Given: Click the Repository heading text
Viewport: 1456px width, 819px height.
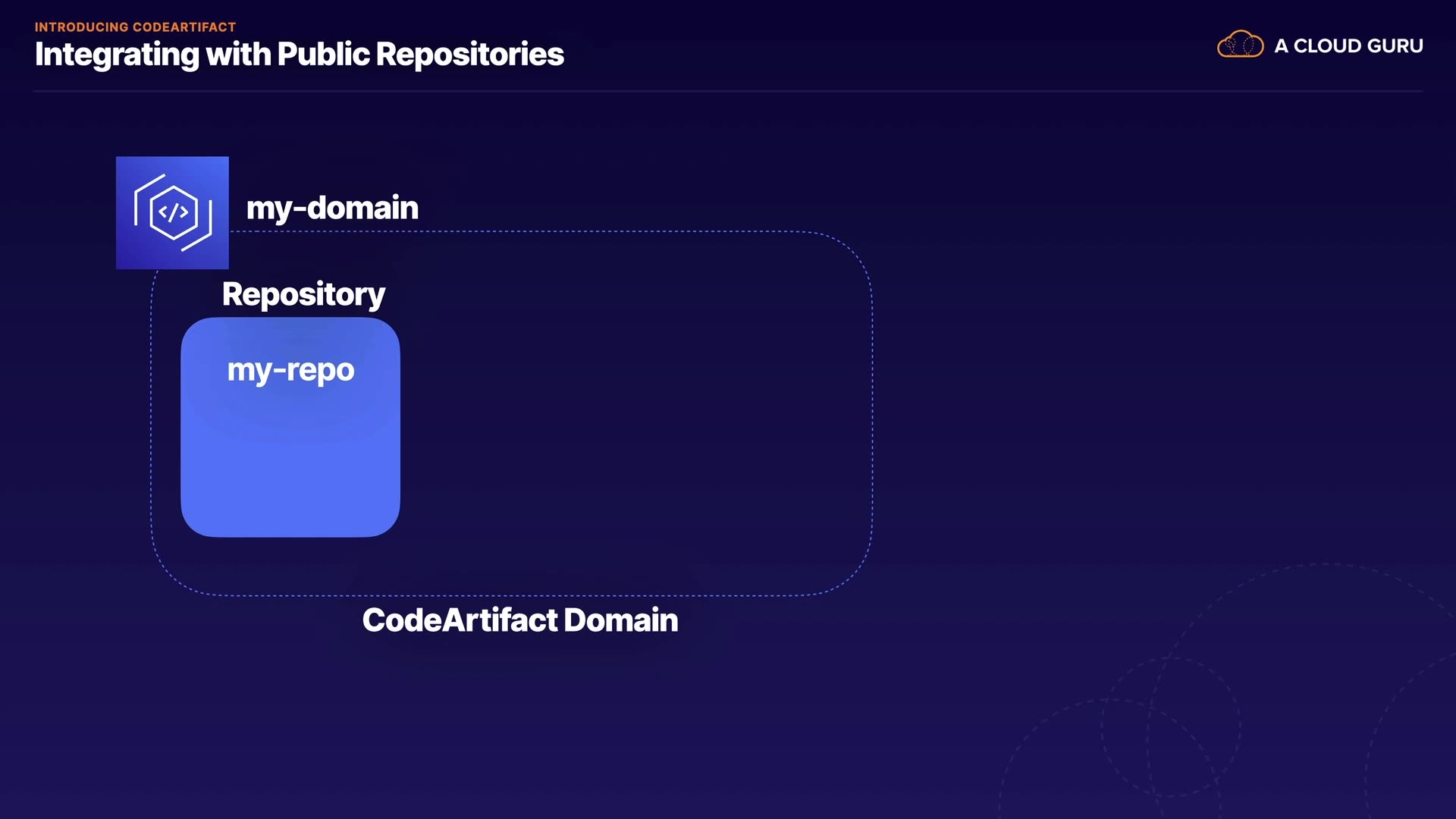Looking at the screenshot, I should 303,294.
